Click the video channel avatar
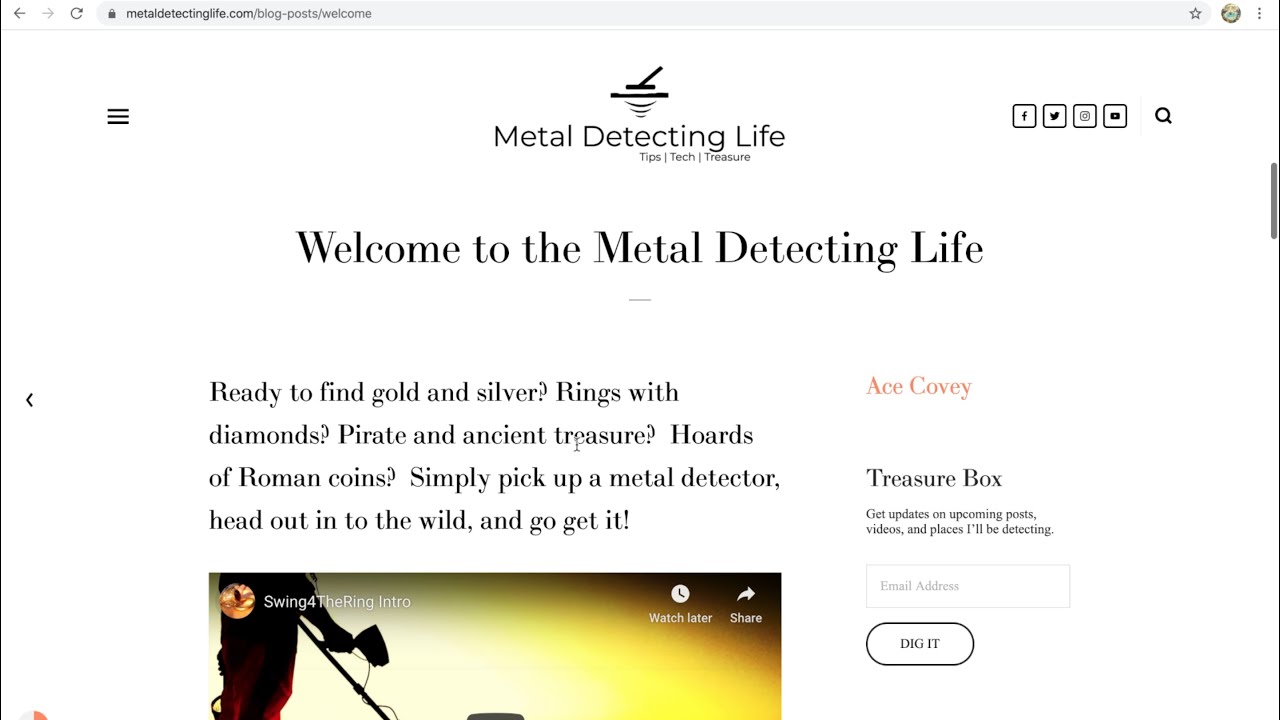1280x720 pixels. tap(237, 601)
